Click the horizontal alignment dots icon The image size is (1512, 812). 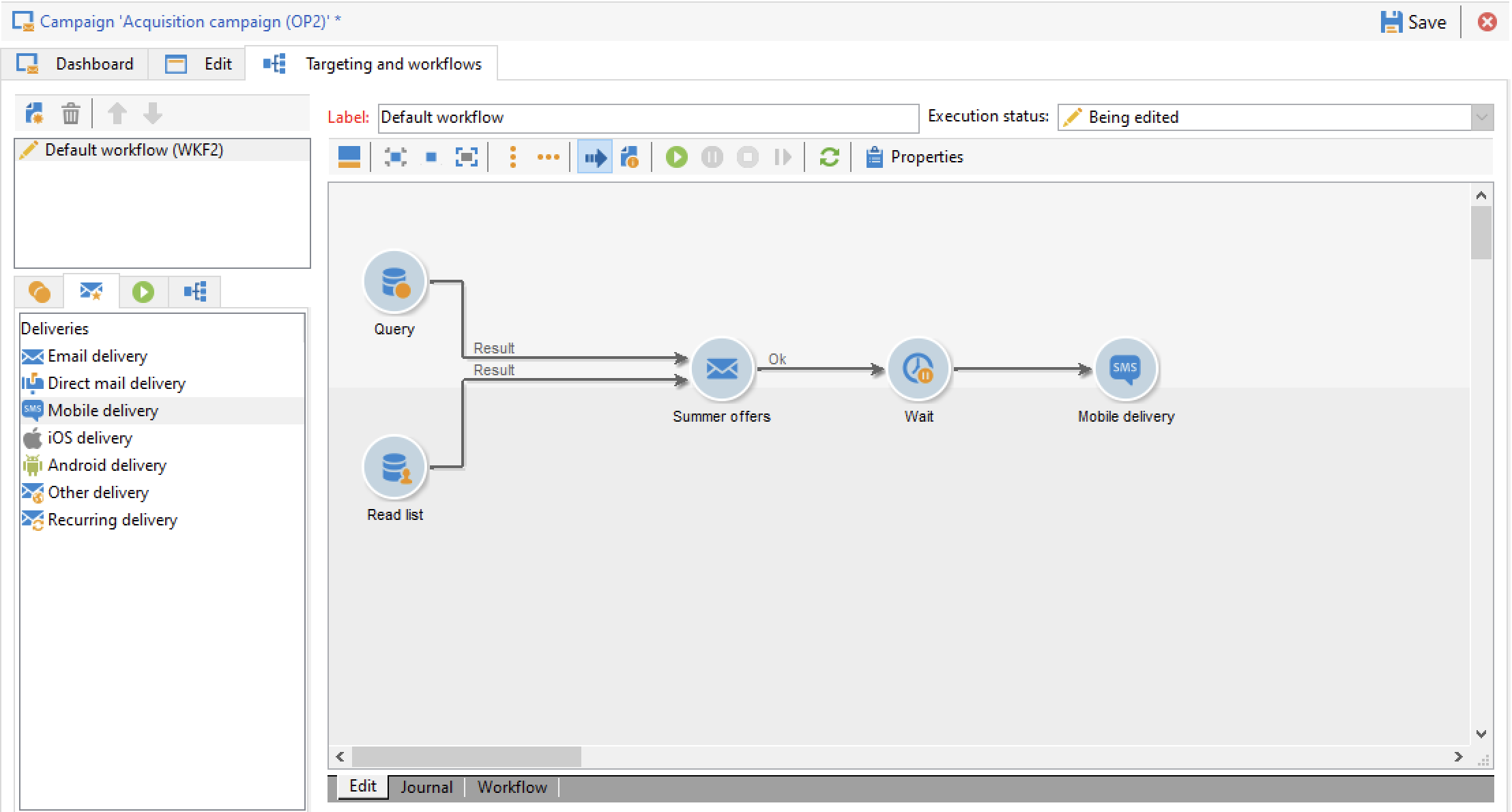(548, 158)
